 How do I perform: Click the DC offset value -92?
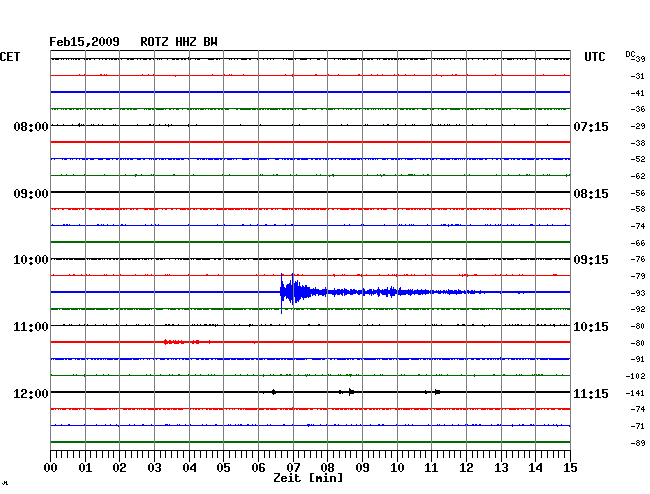(x=638, y=309)
